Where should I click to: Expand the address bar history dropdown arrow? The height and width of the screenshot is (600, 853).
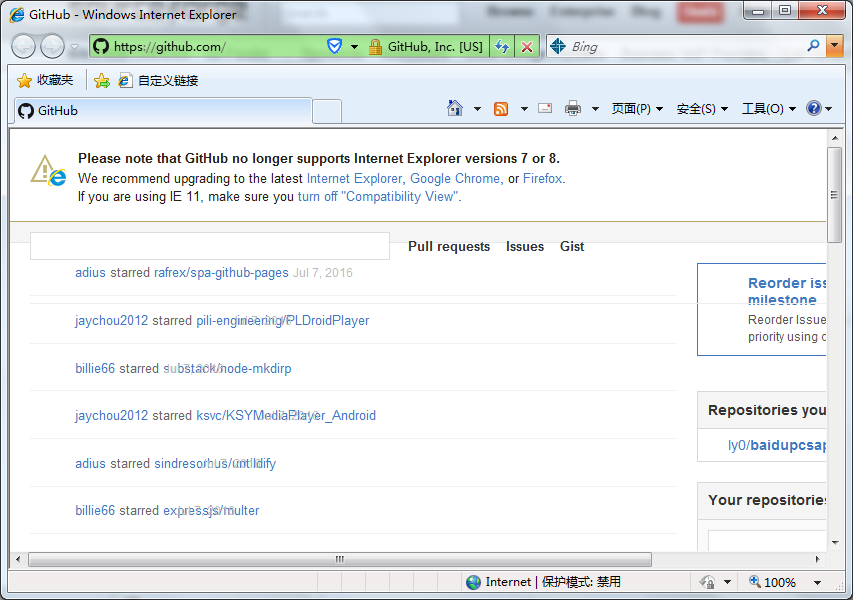354,47
